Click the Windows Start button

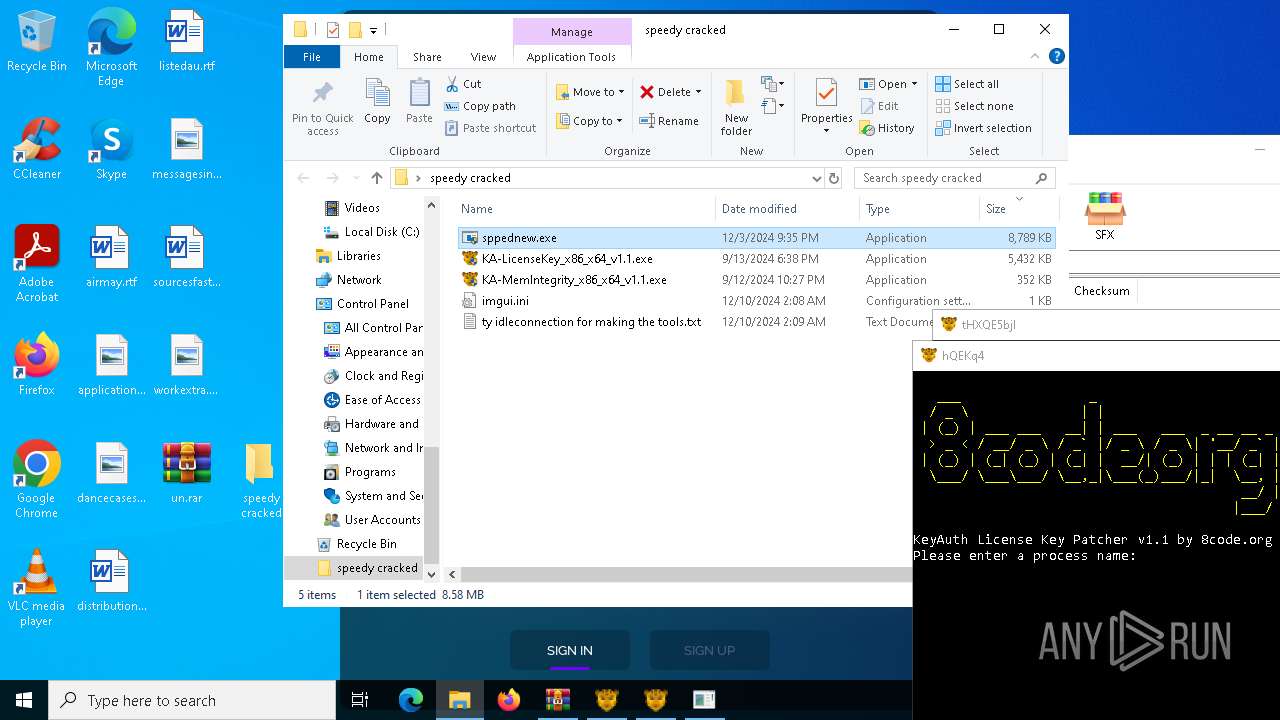pyautogui.click(x=24, y=700)
